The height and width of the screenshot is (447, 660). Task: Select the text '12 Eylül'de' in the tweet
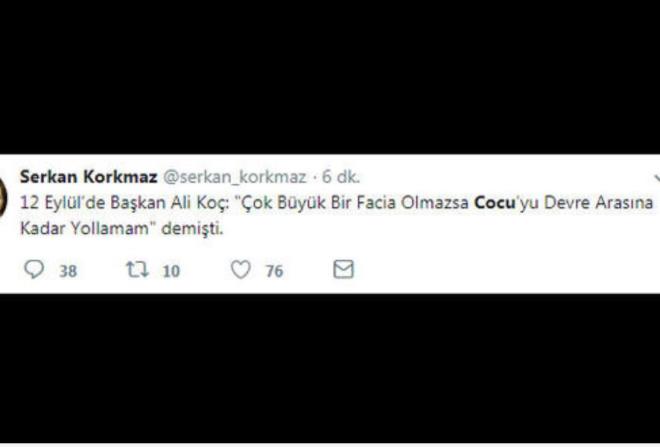point(63,203)
